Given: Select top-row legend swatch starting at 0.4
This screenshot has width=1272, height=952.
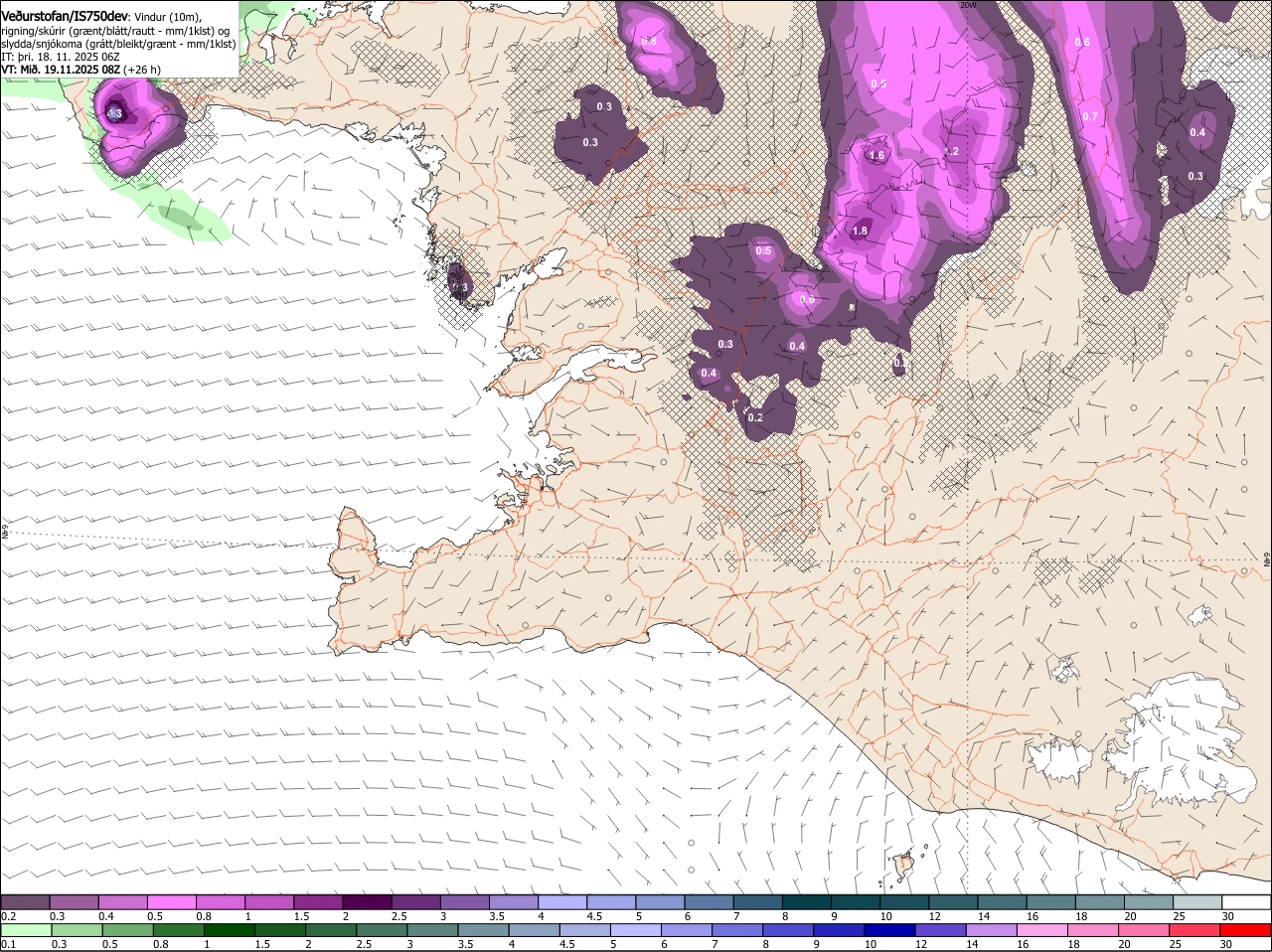Looking at the screenshot, I should pos(122,901).
